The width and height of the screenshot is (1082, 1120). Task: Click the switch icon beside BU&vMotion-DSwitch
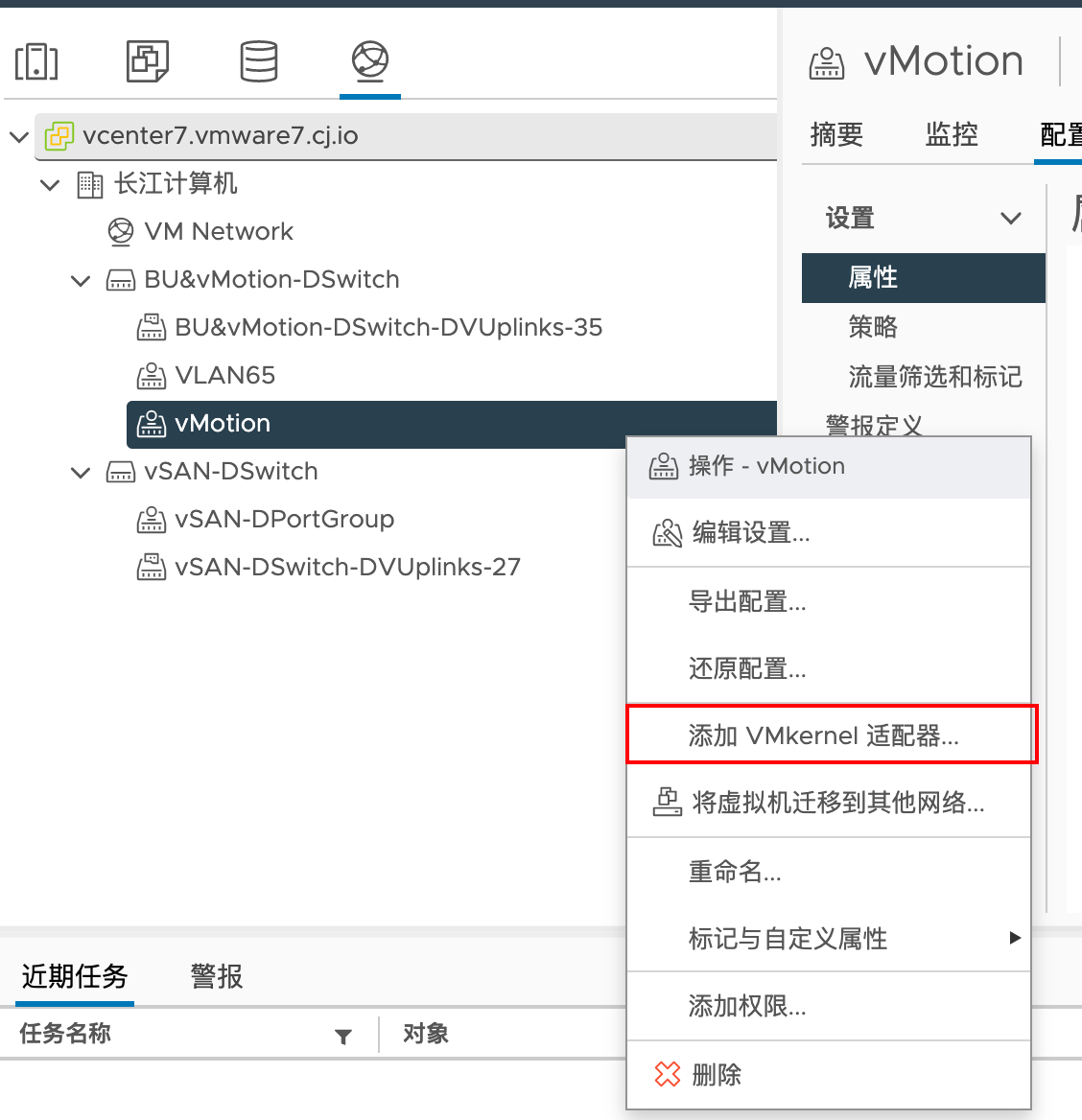(121, 280)
